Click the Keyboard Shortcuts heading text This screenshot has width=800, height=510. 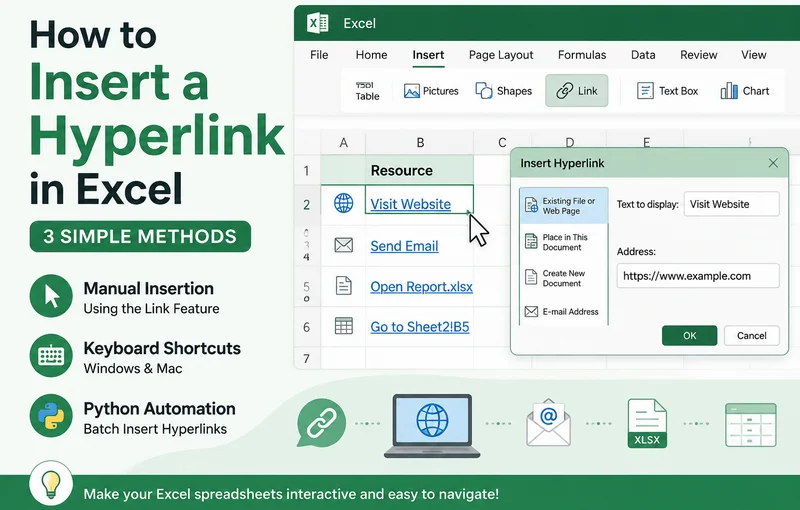click(x=162, y=348)
